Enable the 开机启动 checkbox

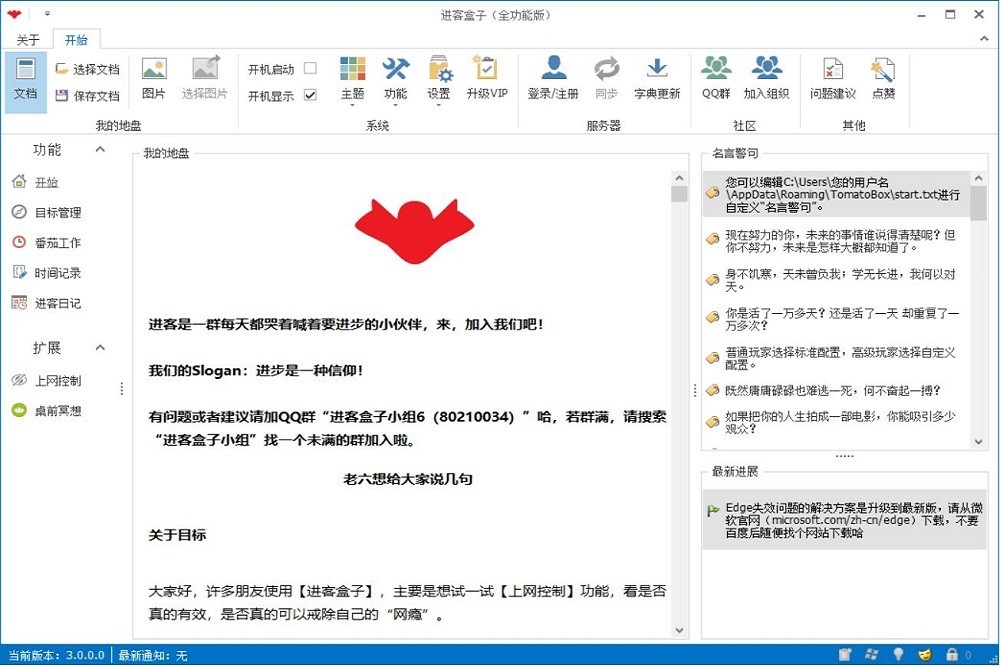point(310,69)
